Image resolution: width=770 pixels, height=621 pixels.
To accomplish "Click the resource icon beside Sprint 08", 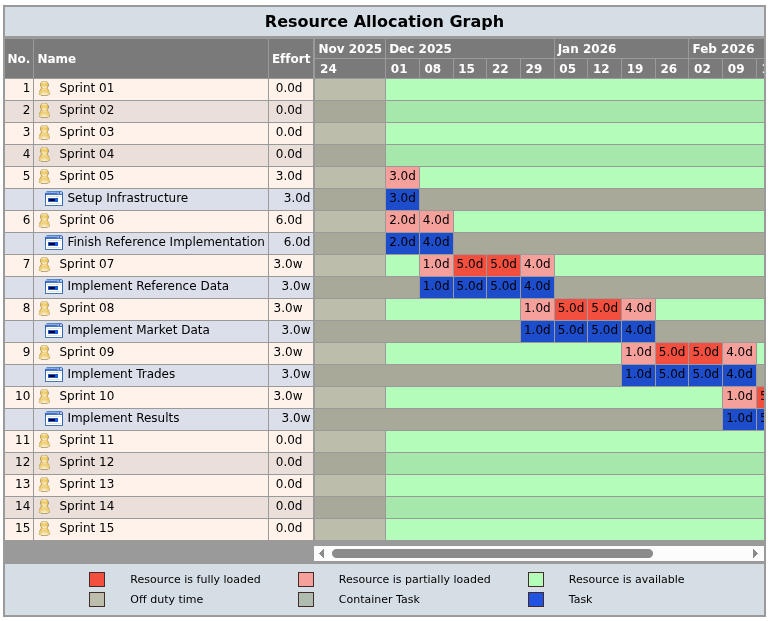I will point(44,308).
